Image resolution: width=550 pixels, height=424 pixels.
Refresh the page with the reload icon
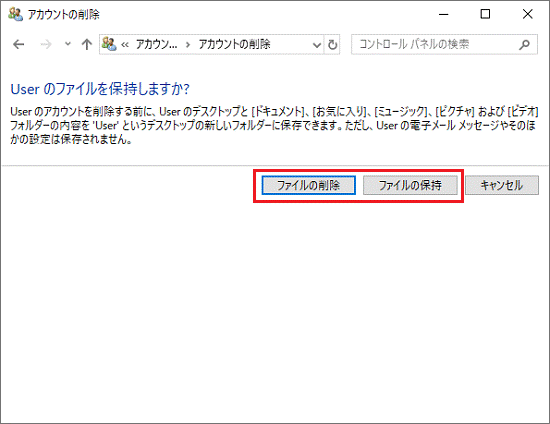pyautogui.click(x=332, y=45)
